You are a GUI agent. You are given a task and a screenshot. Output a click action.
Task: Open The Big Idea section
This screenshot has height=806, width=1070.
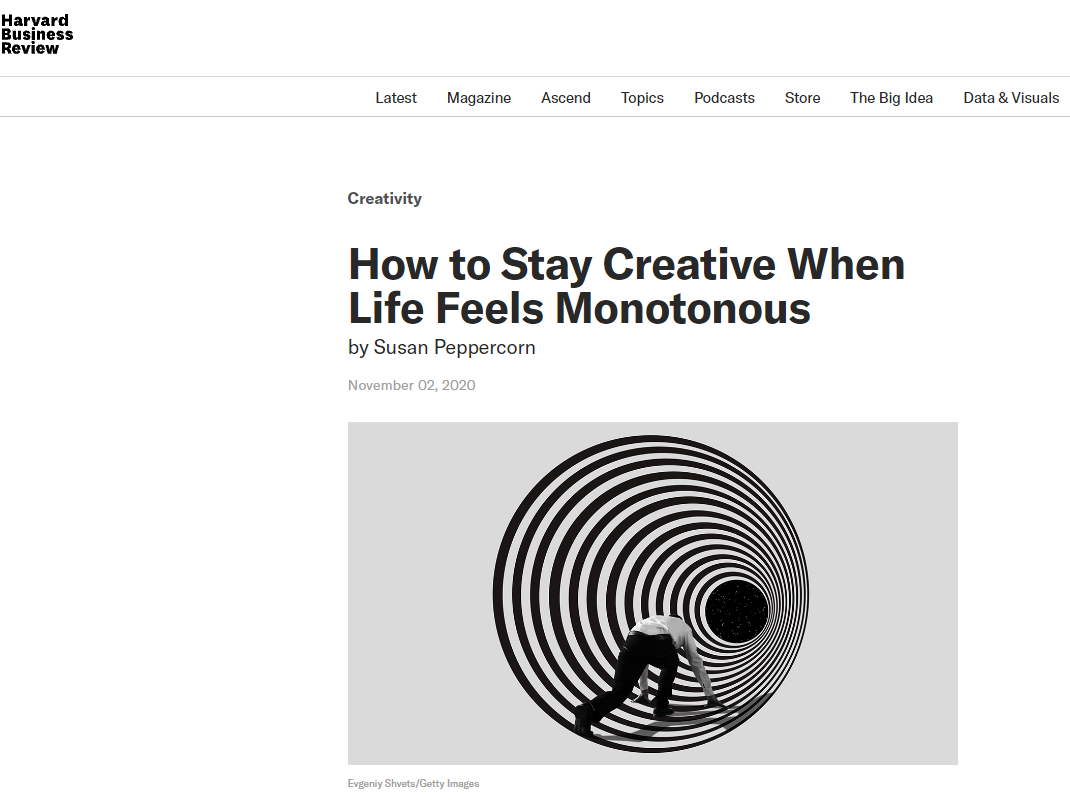click(891, 98)
